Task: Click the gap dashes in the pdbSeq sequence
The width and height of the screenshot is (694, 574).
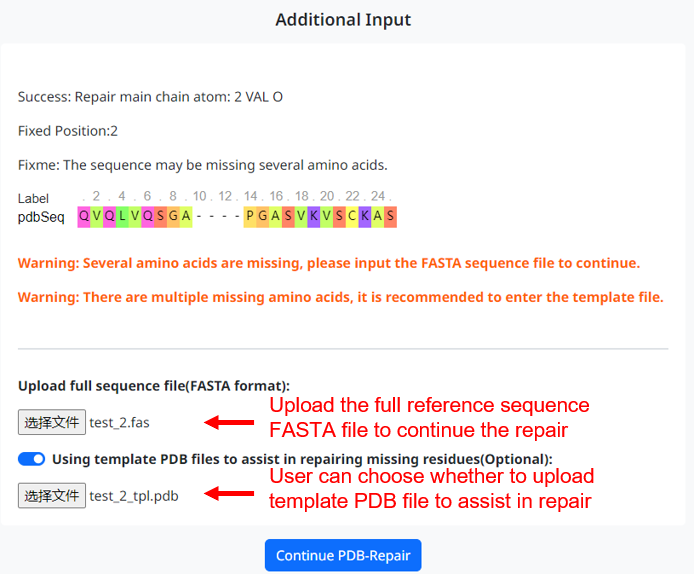Action: tap(218, 216)
